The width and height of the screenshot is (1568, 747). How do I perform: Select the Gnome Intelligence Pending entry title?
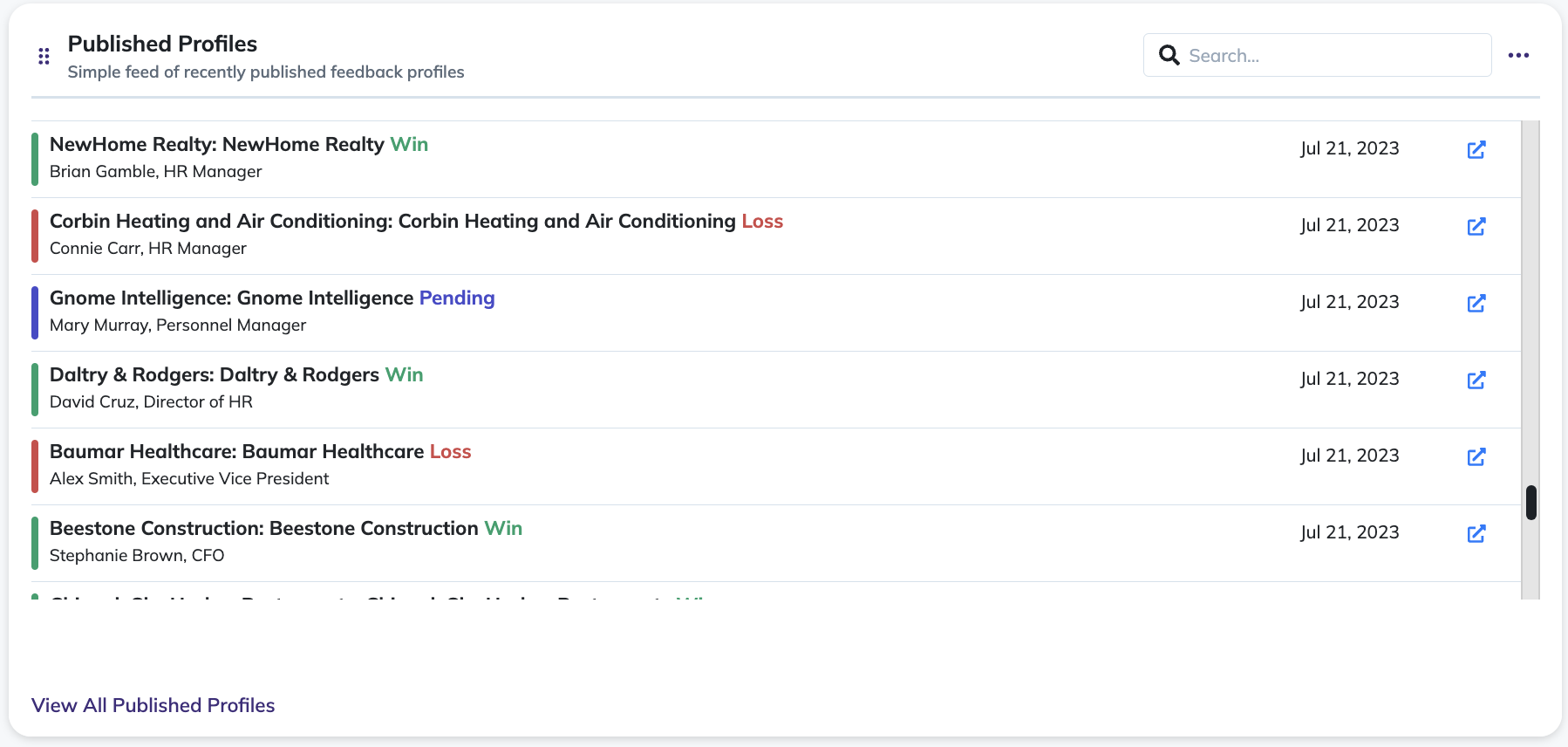coord(272,298)
